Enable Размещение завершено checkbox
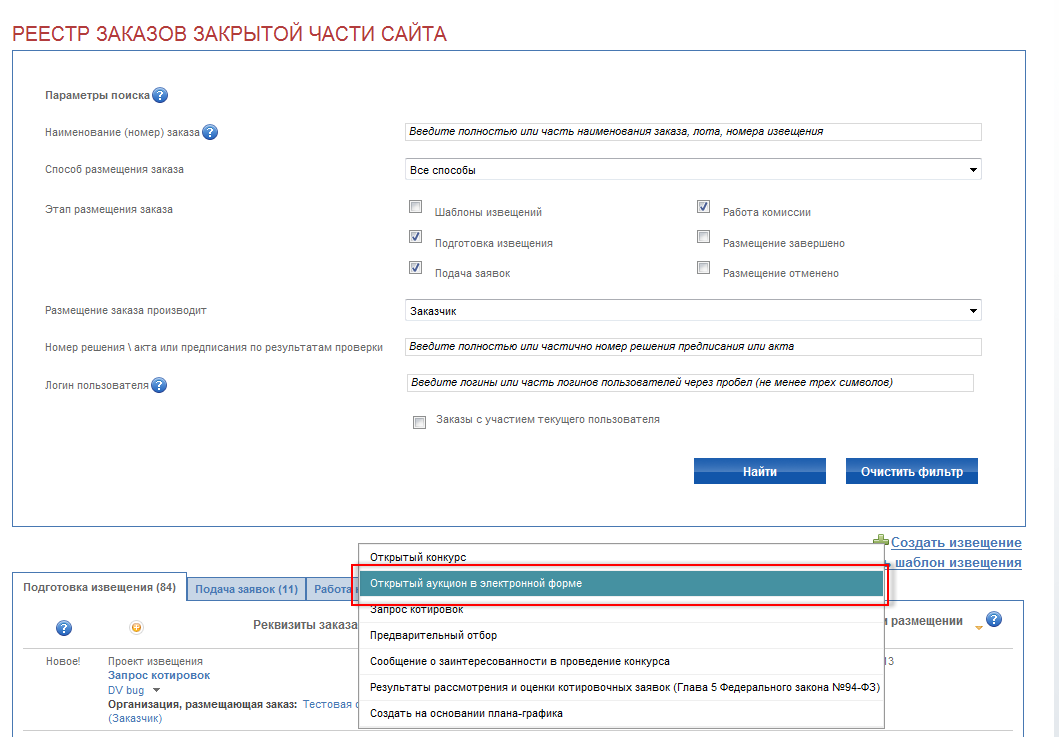The width and height of the screenshot is (1059, 737). (703, 236)
